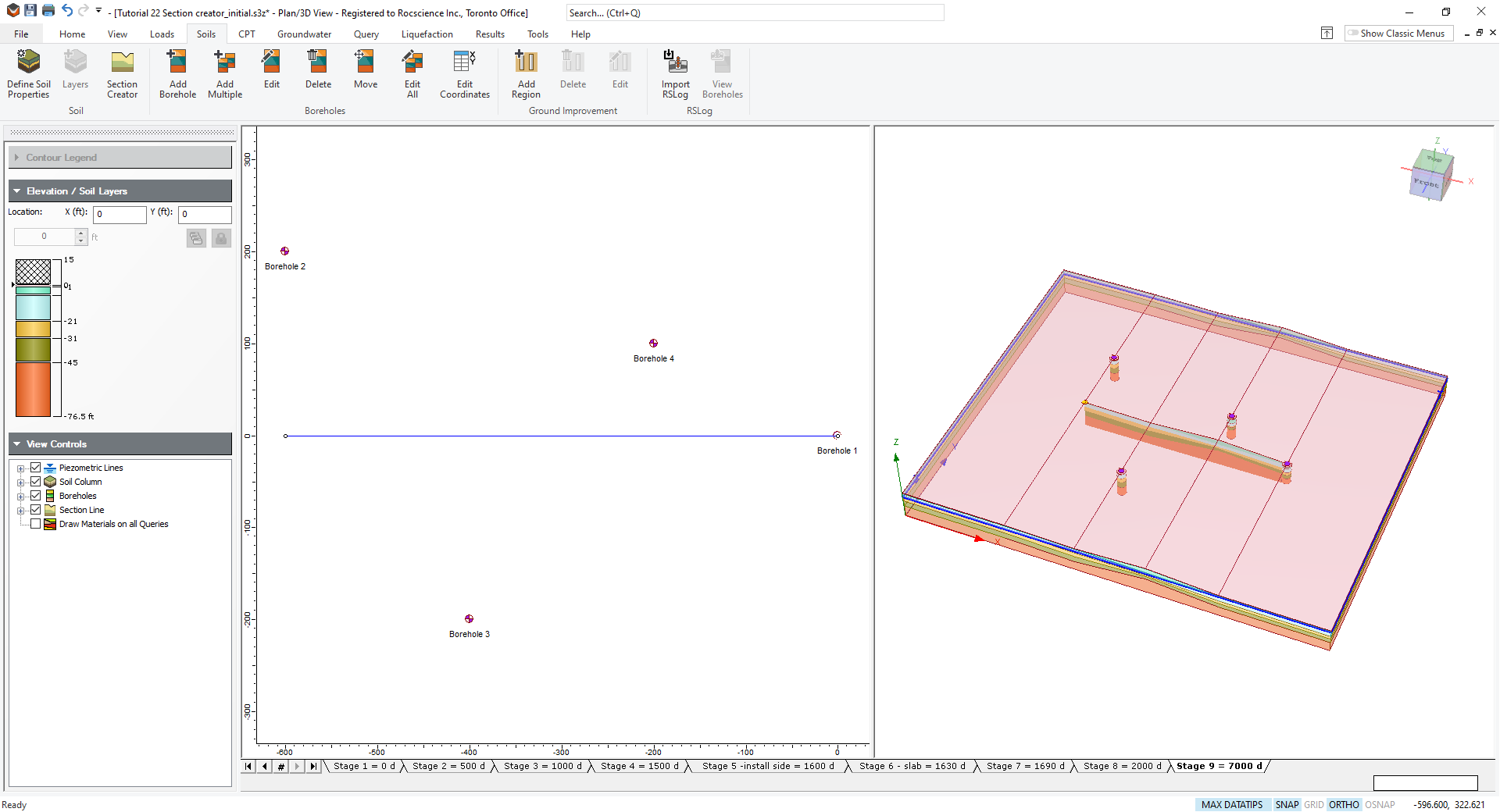Click the Show Classic Menus button
This screenshot has width=1500, height=812.
[1398, 33]
